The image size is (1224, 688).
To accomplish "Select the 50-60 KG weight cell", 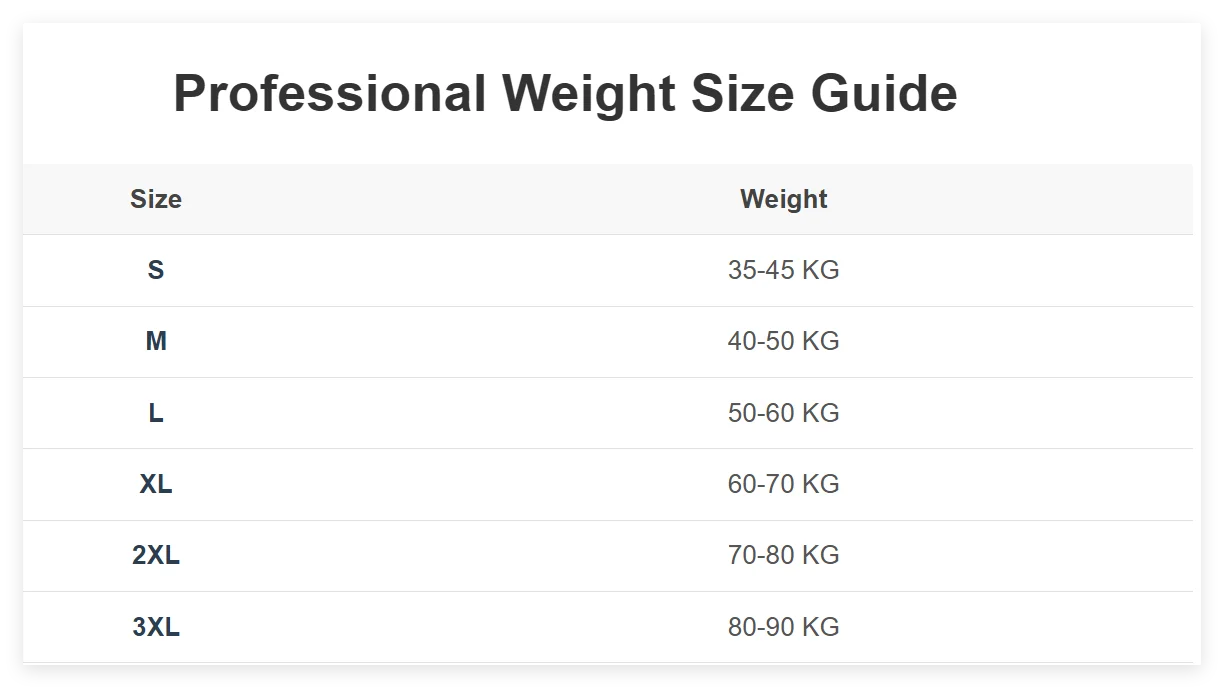I will tap(784, 413).
